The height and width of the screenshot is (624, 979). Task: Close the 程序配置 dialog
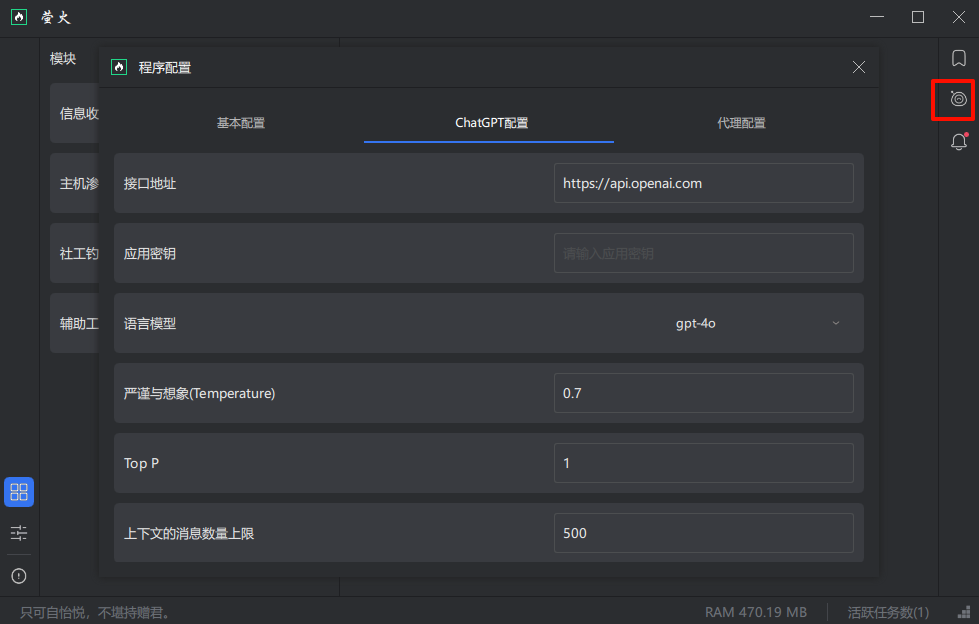pyautogui.click(x=859, y=67)
